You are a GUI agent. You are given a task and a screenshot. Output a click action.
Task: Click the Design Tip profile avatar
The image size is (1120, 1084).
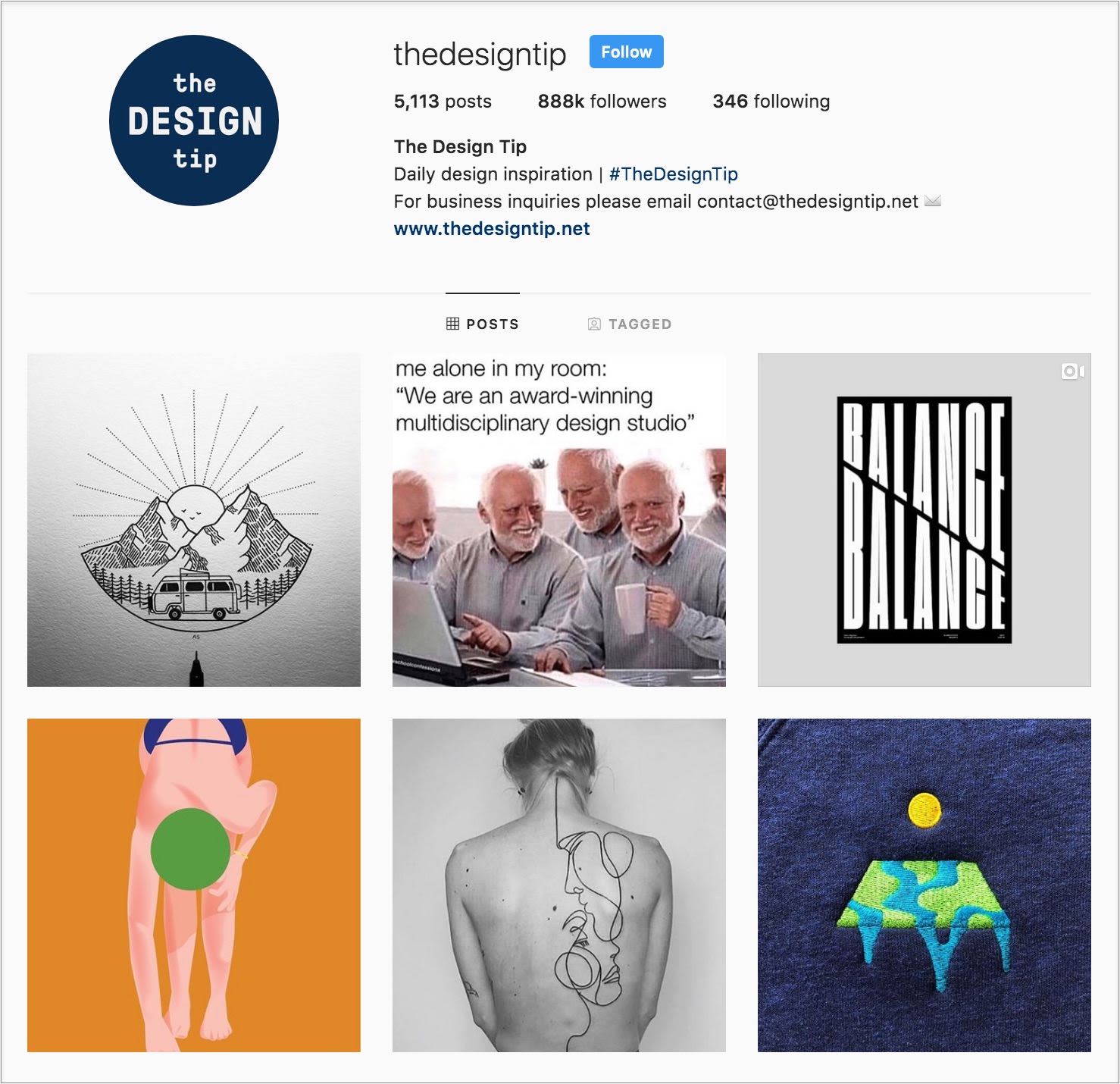click(194, 121)
